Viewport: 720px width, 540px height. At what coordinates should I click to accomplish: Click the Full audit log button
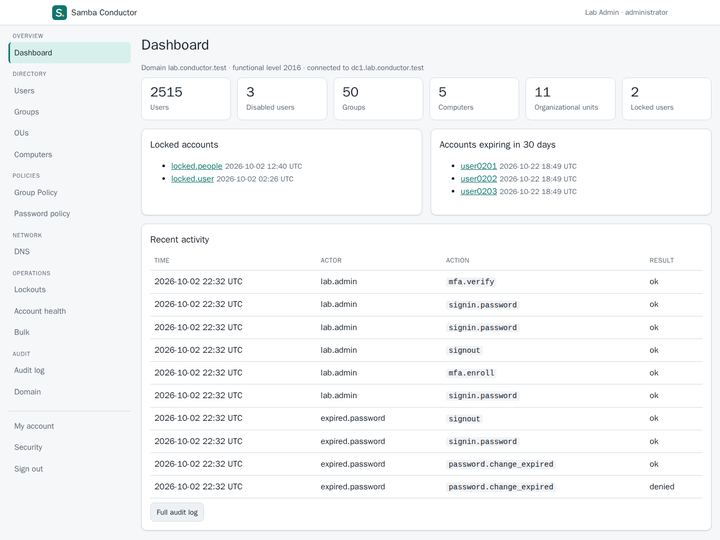tap(177, 512)
